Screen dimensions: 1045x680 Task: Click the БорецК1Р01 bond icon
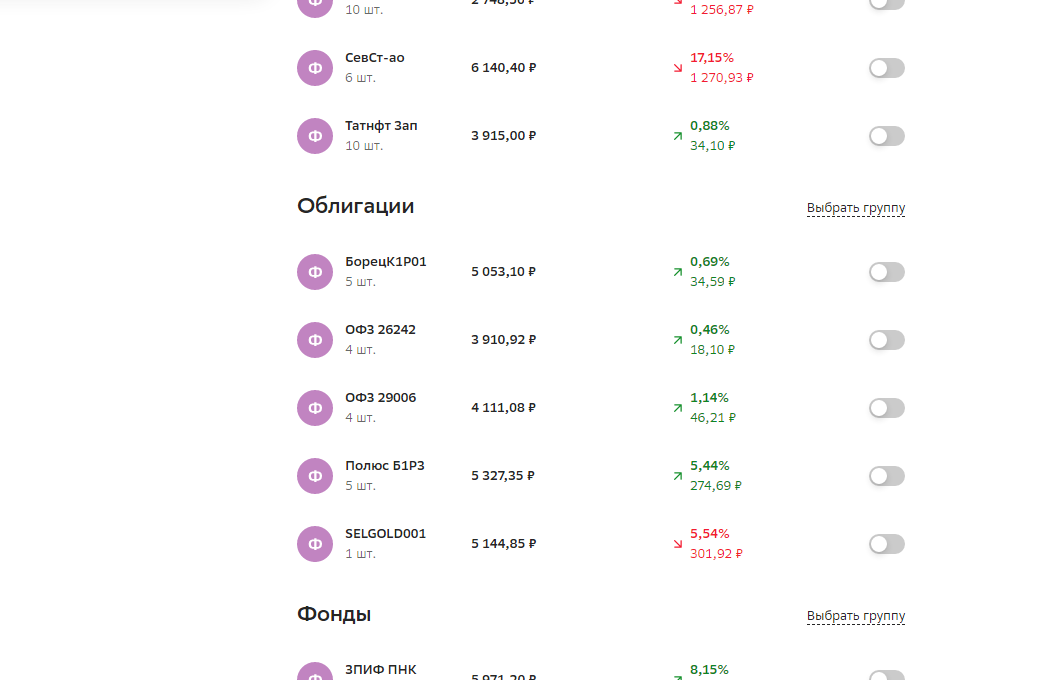tap(315, 272)
